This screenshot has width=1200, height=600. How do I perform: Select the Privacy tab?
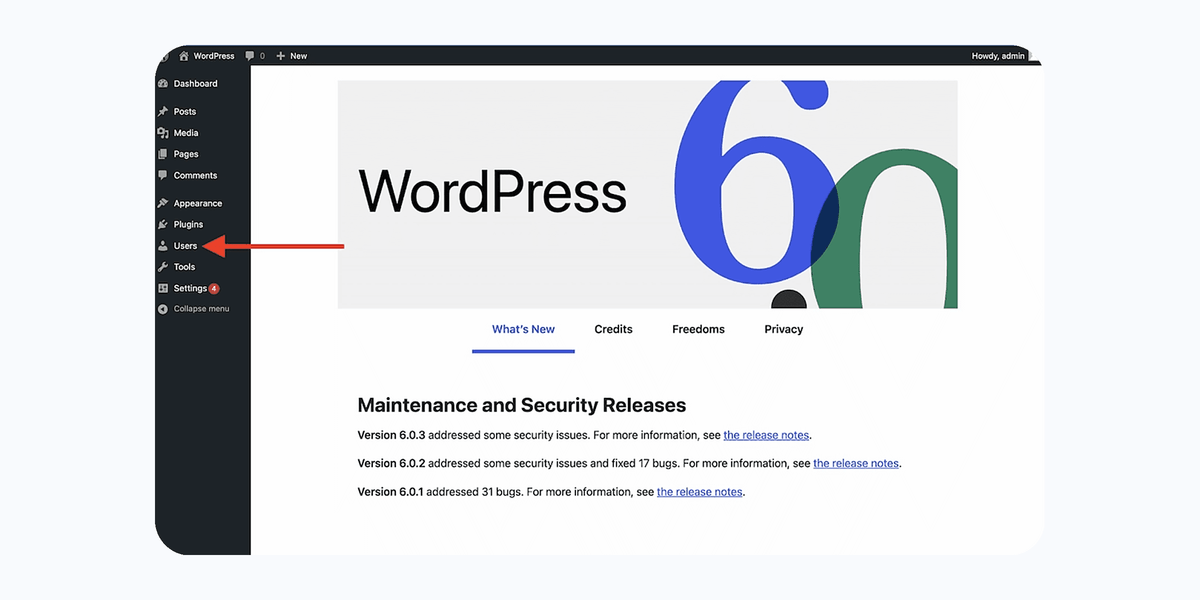point(784,329)
